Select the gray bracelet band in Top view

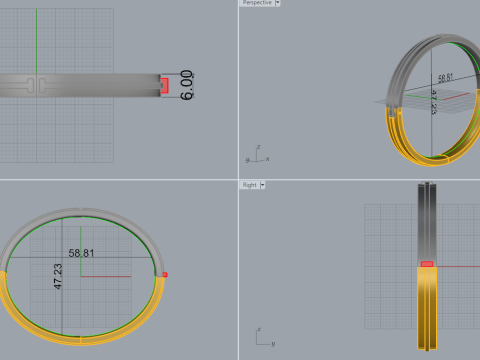coord(100,86)
